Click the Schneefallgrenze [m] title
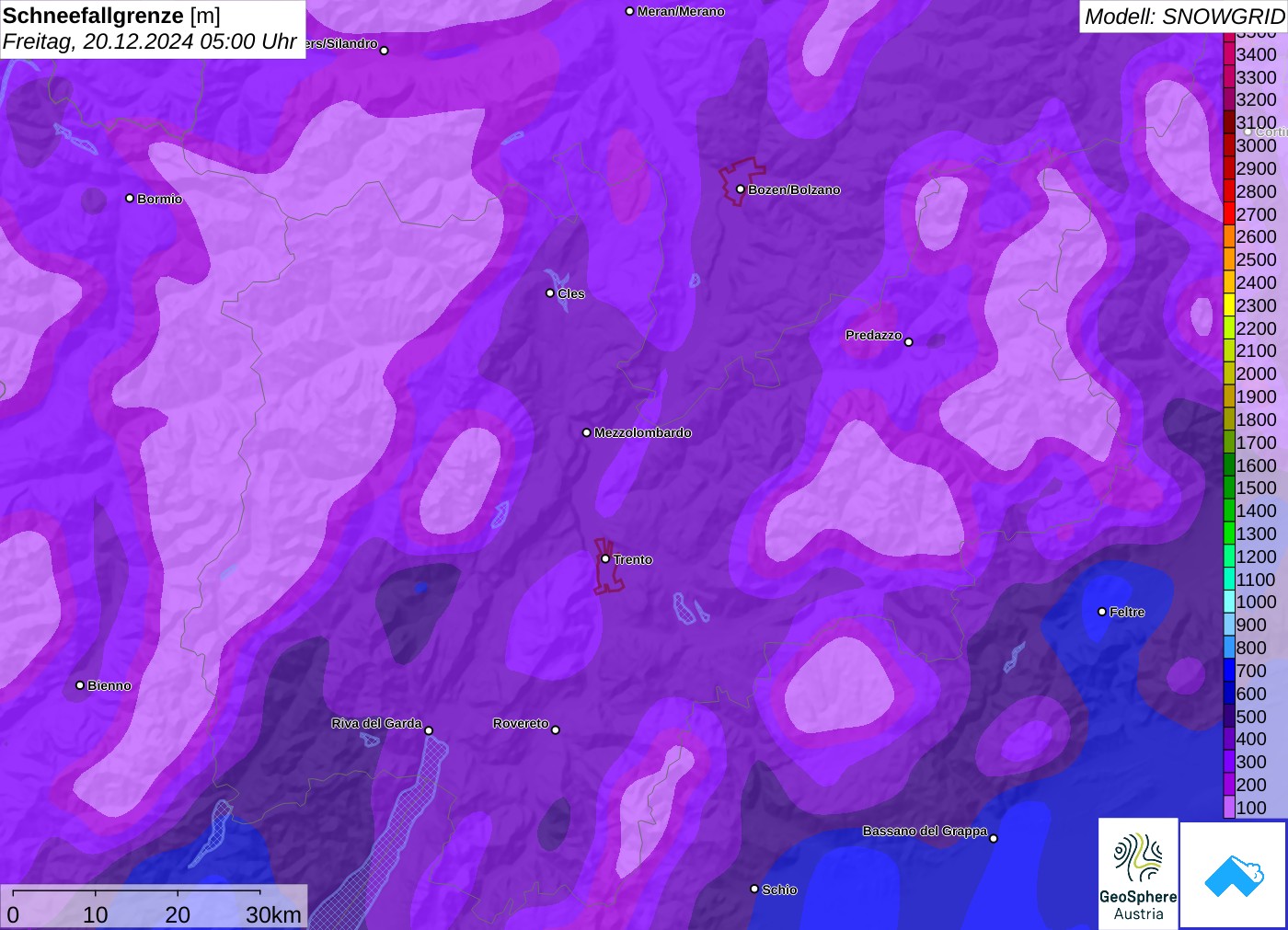This screenshot has height=930, width=1288. coord(111,16)
